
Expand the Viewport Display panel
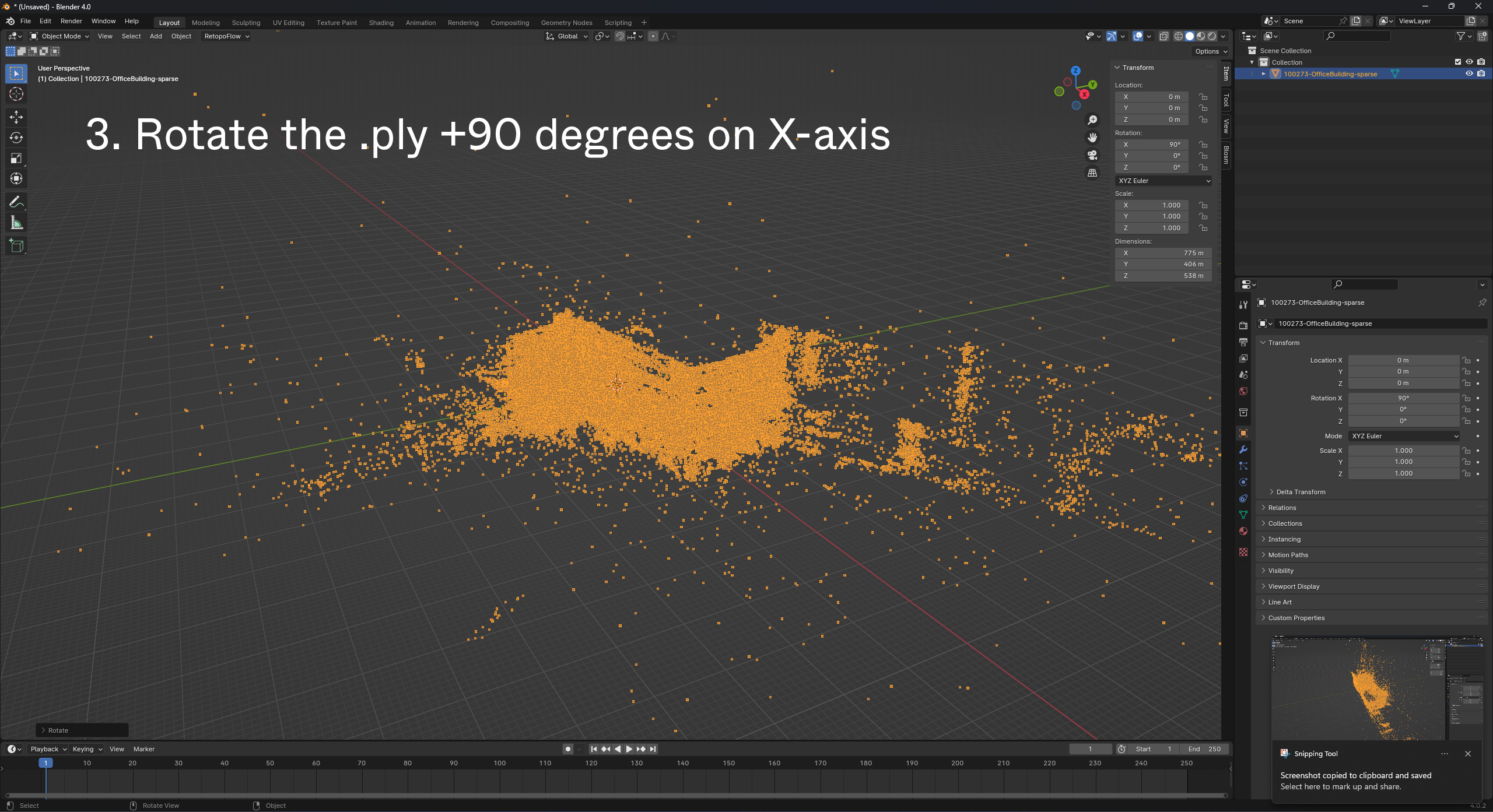1294,586
